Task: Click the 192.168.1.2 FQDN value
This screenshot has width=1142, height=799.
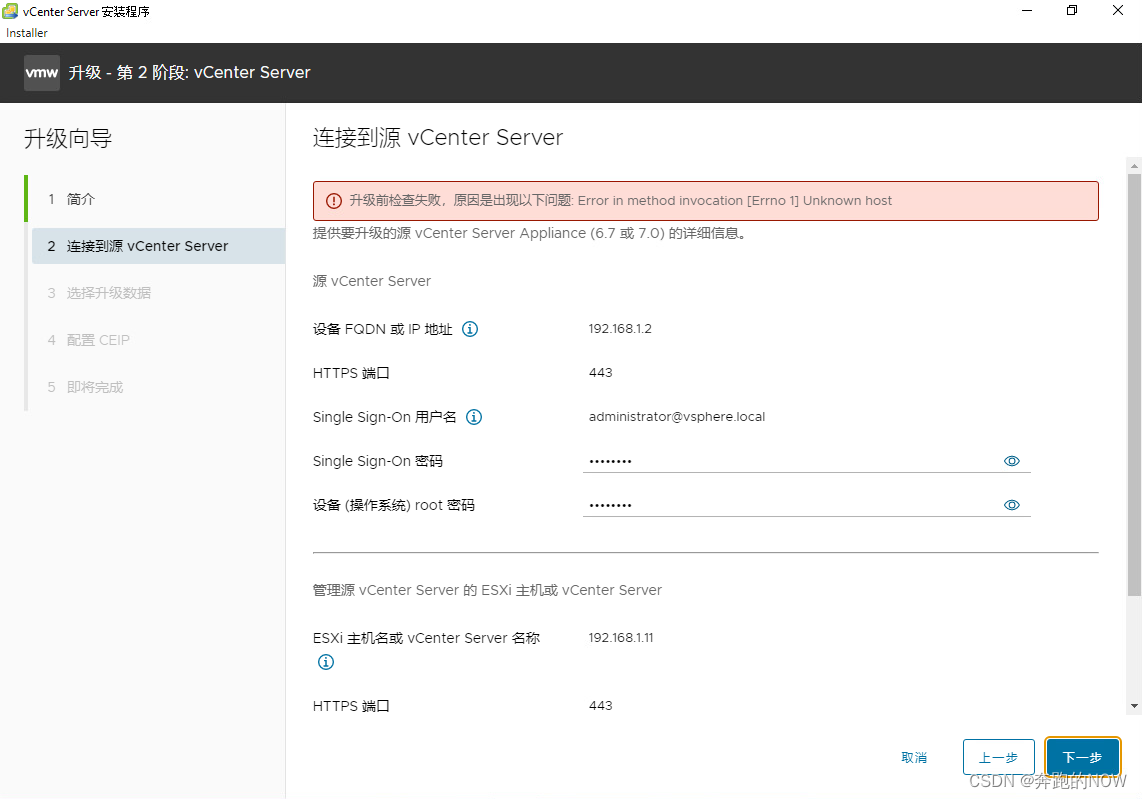Action: (620, 328)
